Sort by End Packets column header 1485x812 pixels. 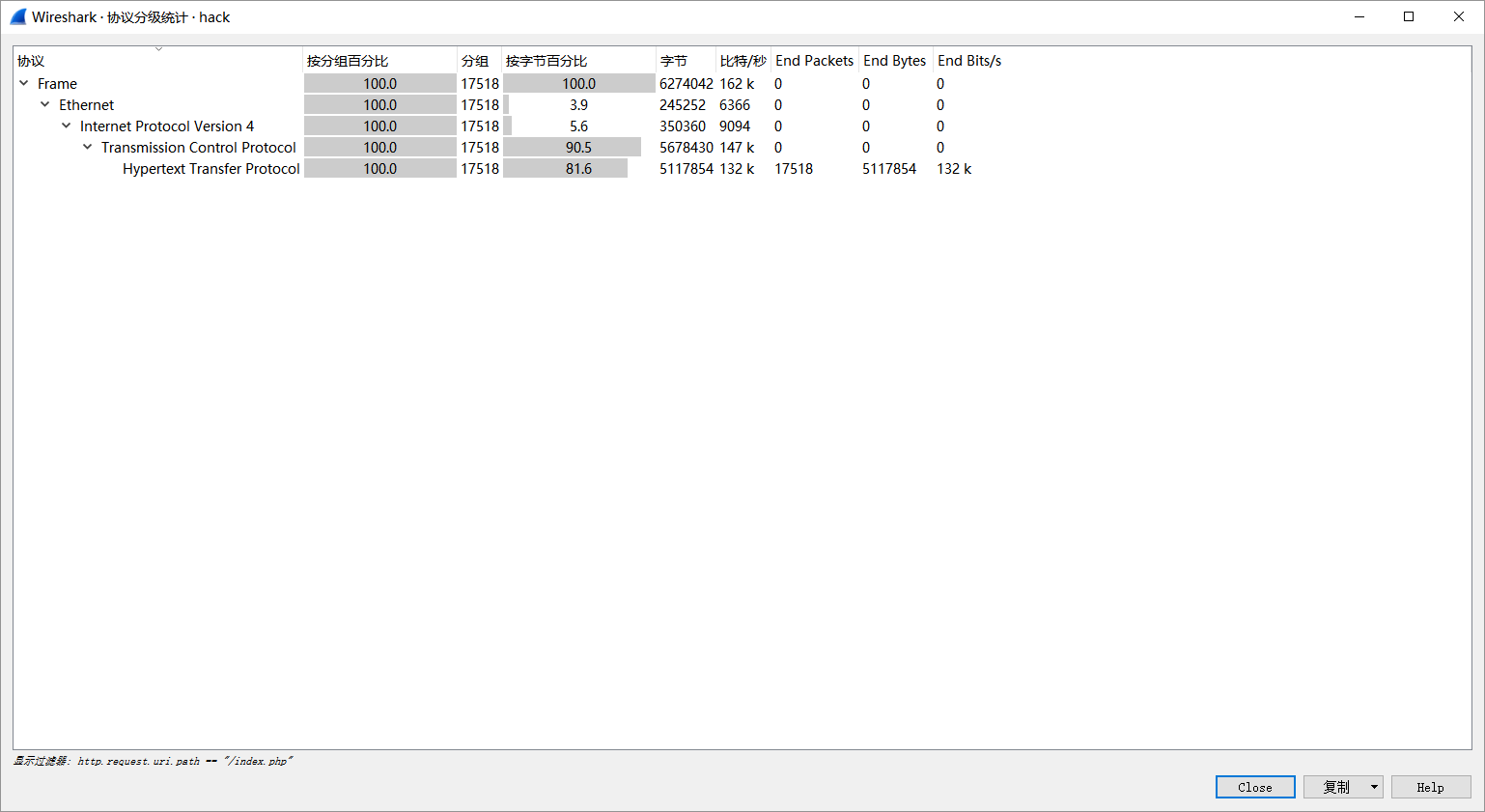[814, 61]
